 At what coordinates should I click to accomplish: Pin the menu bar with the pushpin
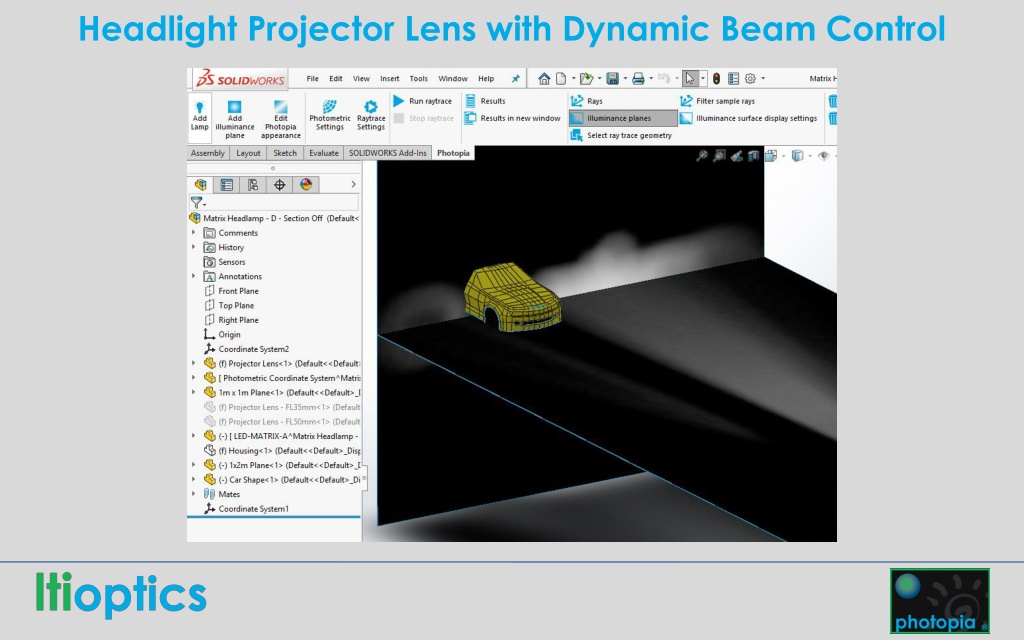coord(515,79)
